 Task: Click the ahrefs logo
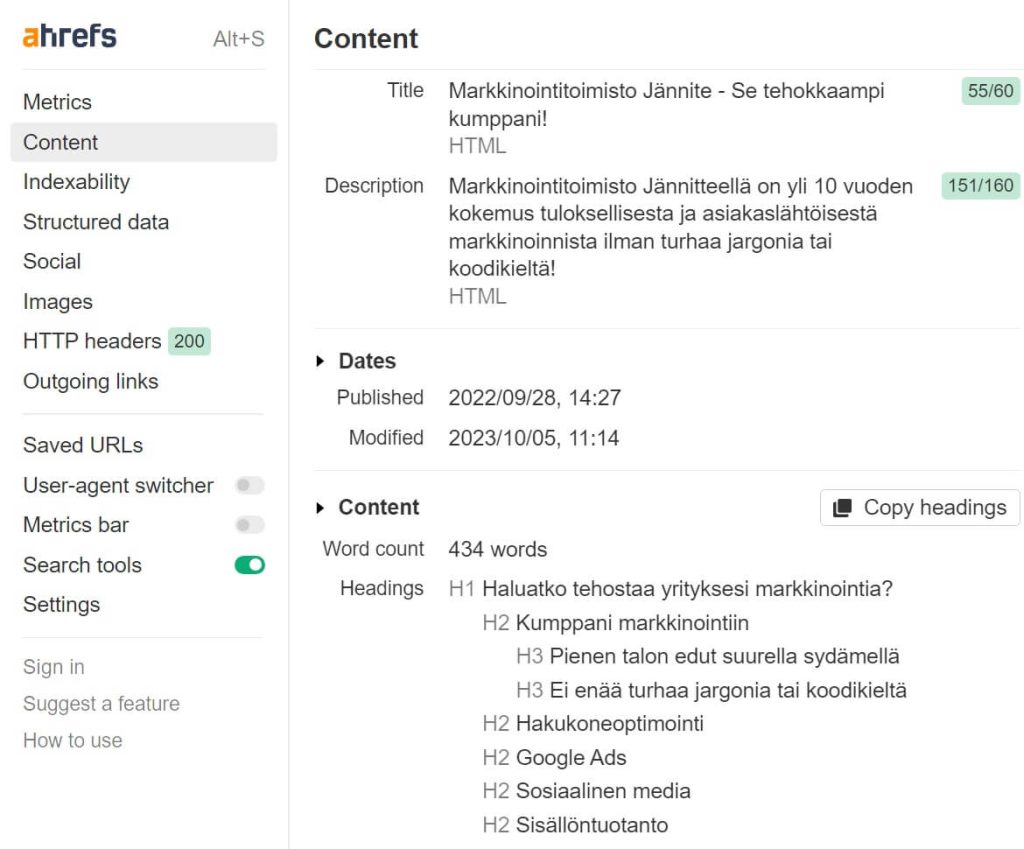click(70, 37)
